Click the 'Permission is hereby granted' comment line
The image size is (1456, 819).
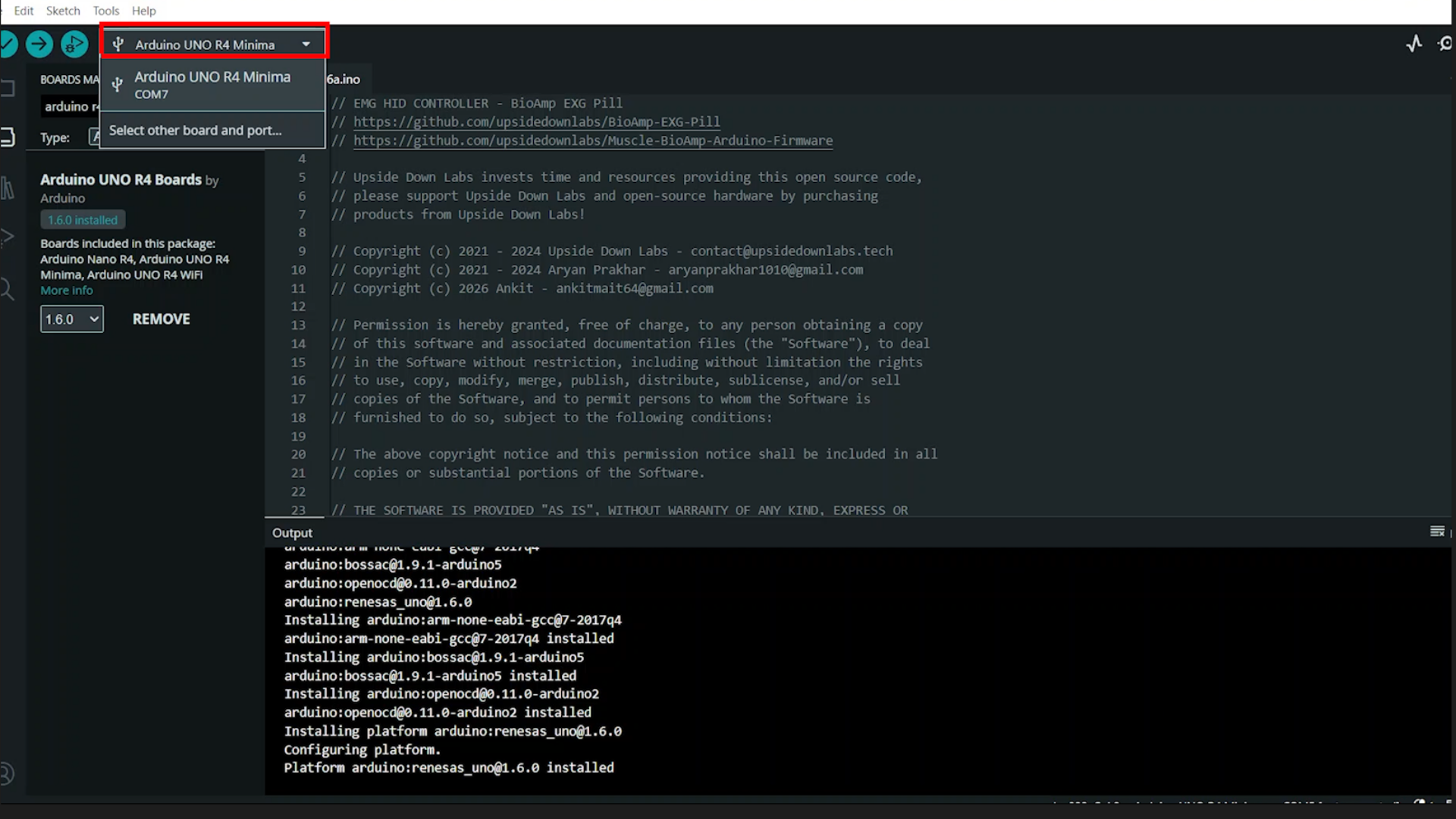[626, 325]
